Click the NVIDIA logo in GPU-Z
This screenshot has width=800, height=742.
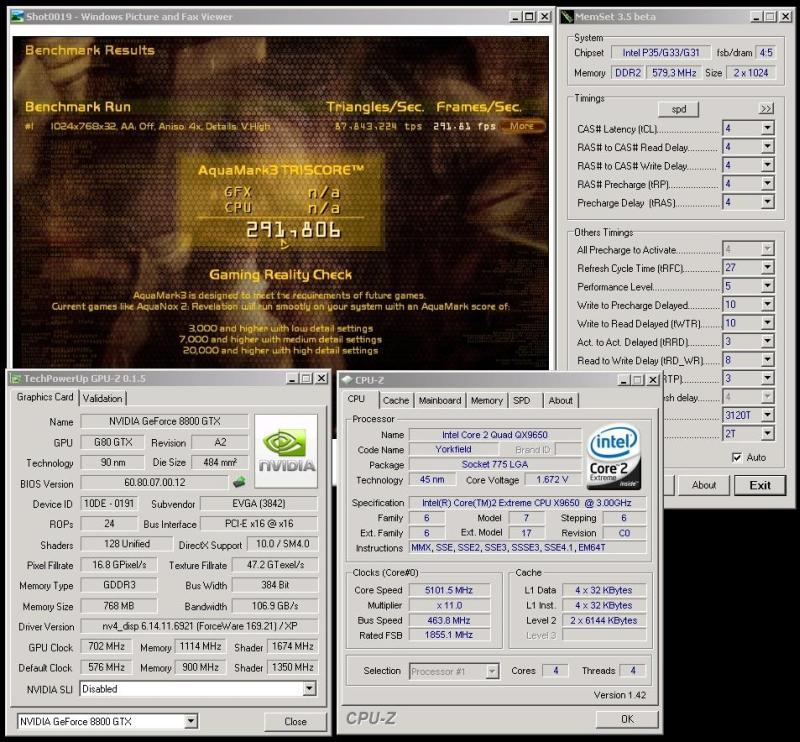click(x=286, y=451)
